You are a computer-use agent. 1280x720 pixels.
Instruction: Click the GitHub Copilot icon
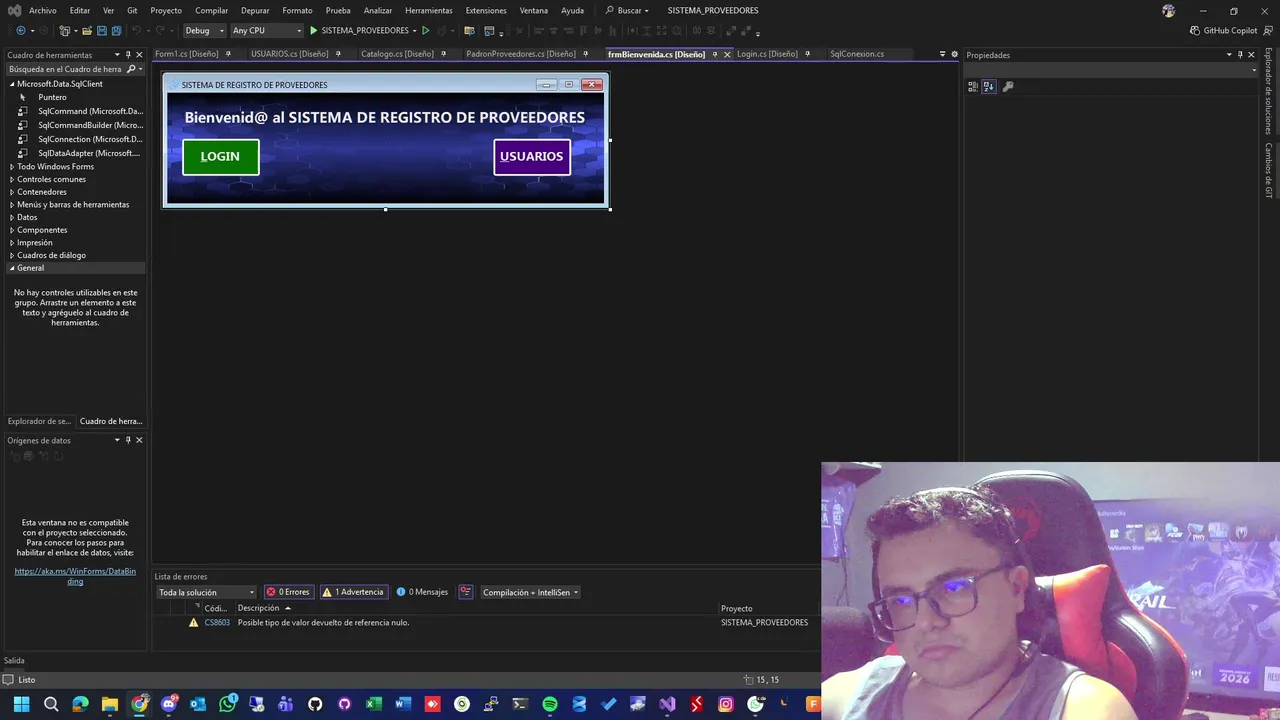pos(1195,31)
